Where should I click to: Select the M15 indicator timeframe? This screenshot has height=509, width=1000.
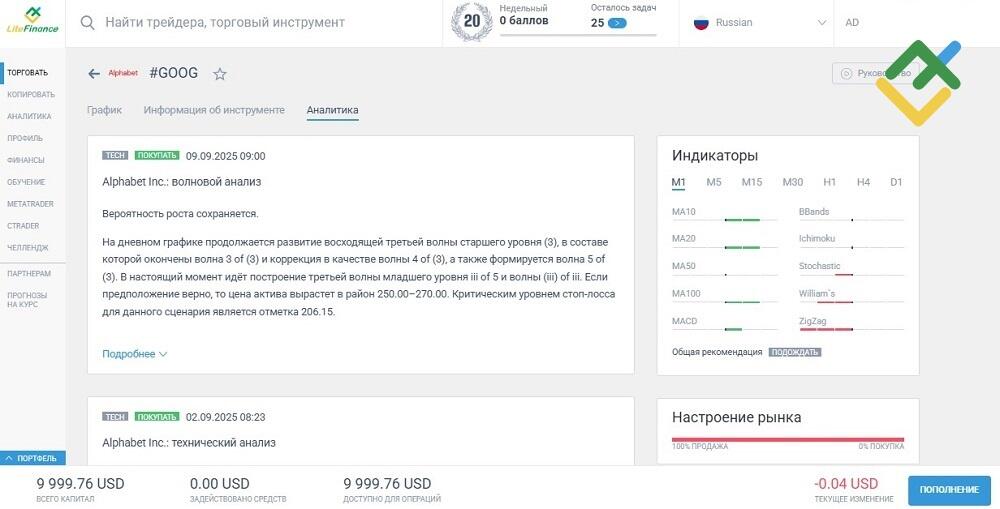(751, 182)
